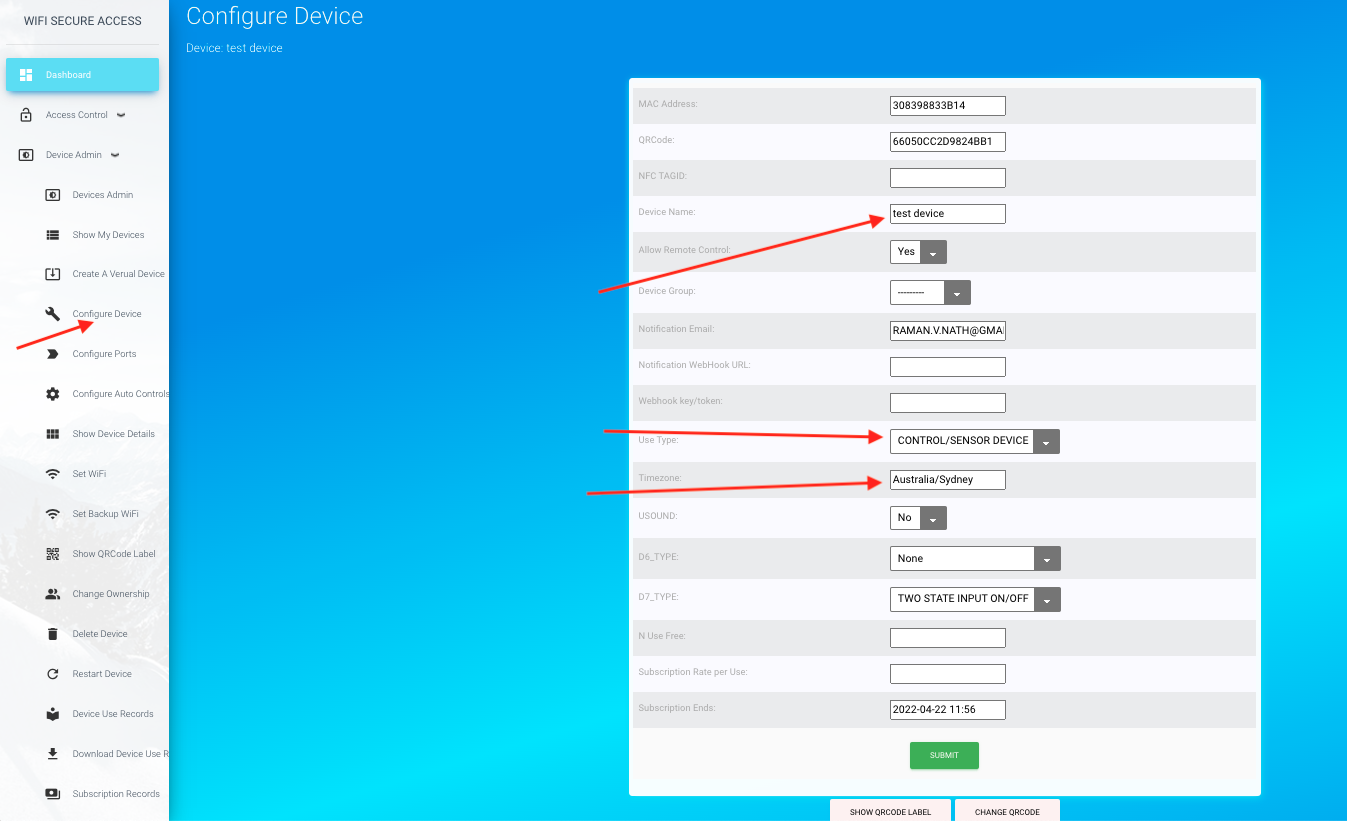
Task: Open the USOUND dropdown
Action: point(918,518)
